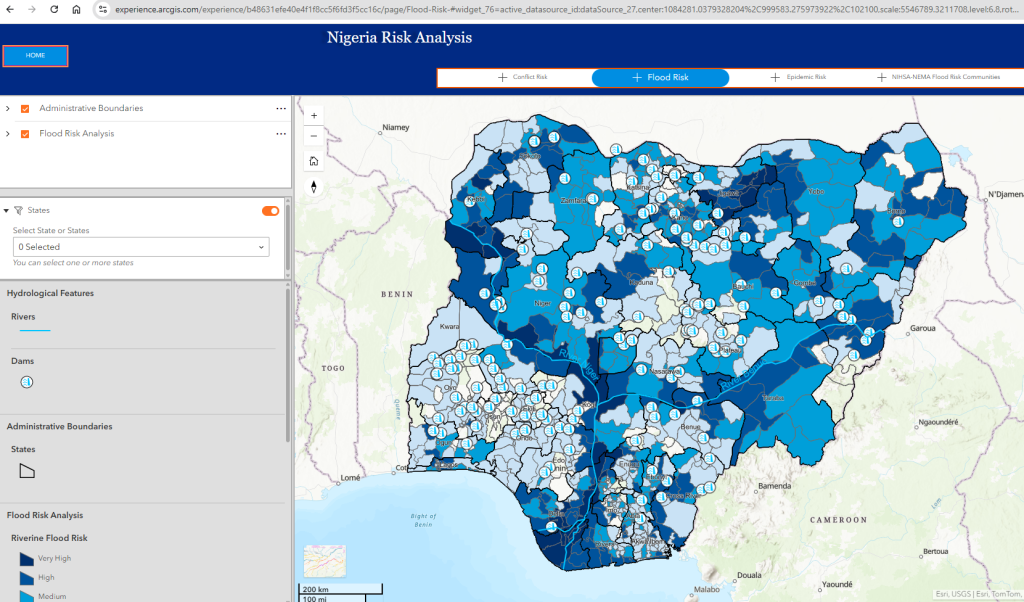This screenshot has width=1024, height=602.
Task: Zoom in on the map
Action: 314,115
